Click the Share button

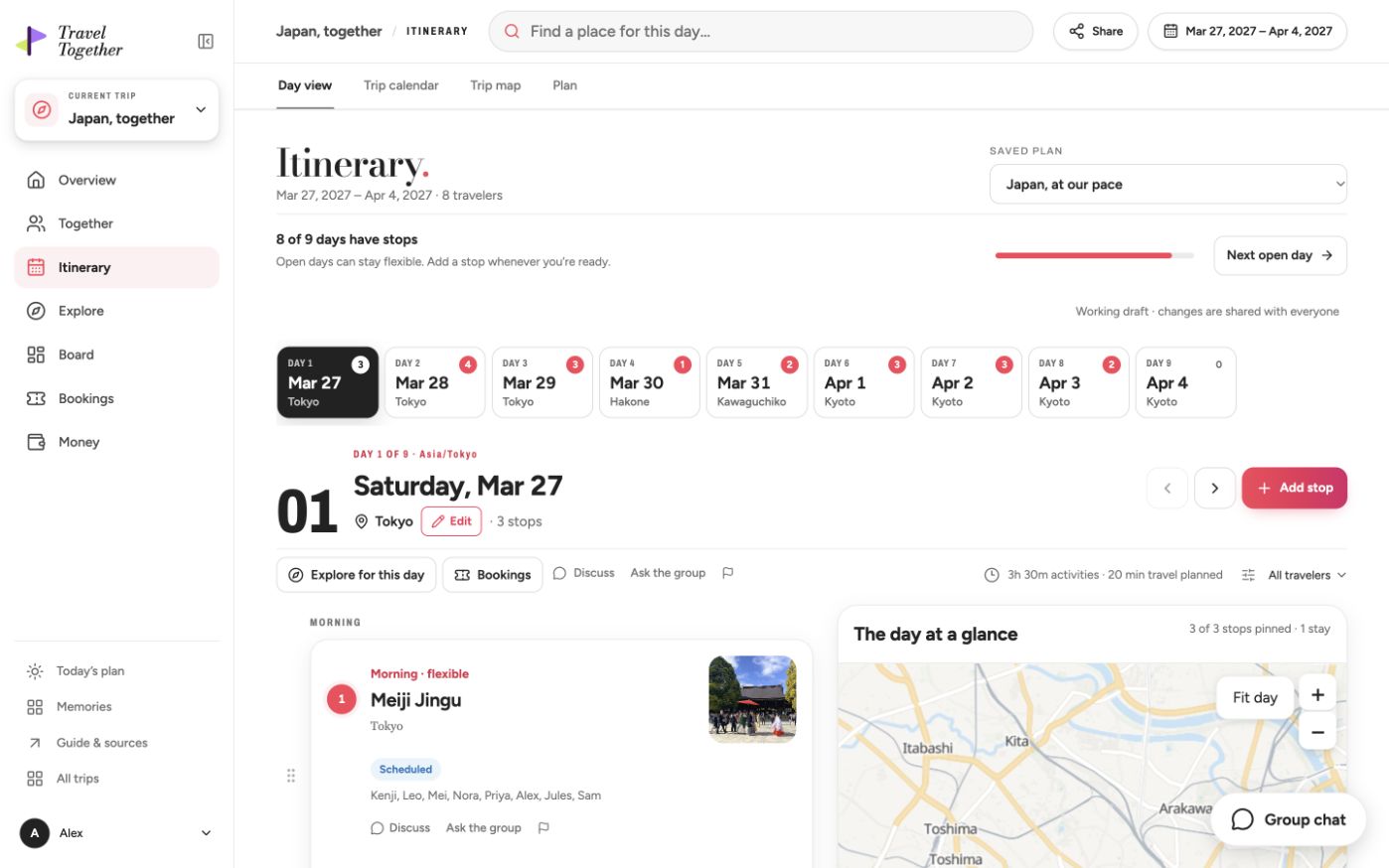click(x=1095, y=31)
